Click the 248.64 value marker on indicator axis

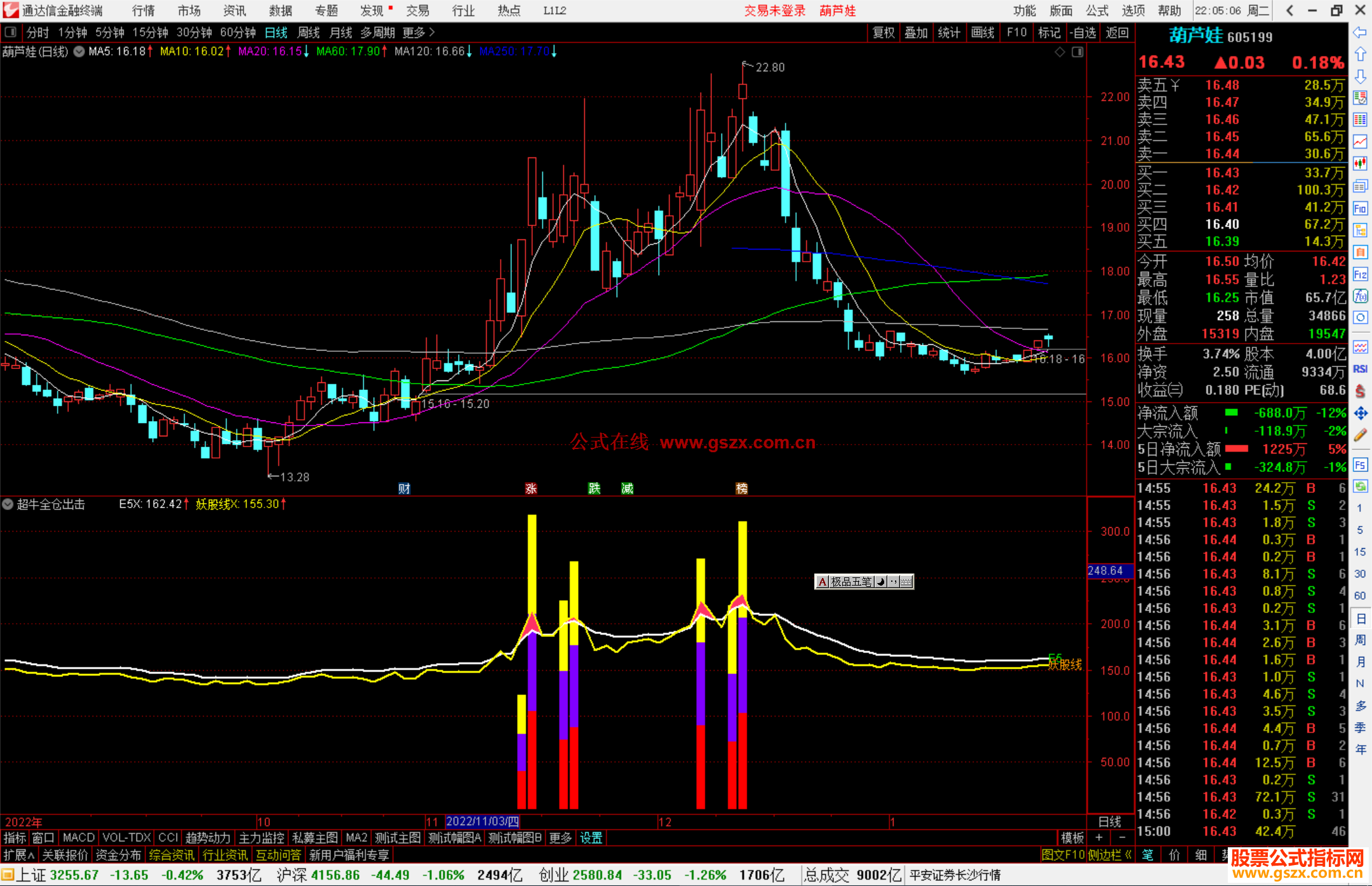1105,571
